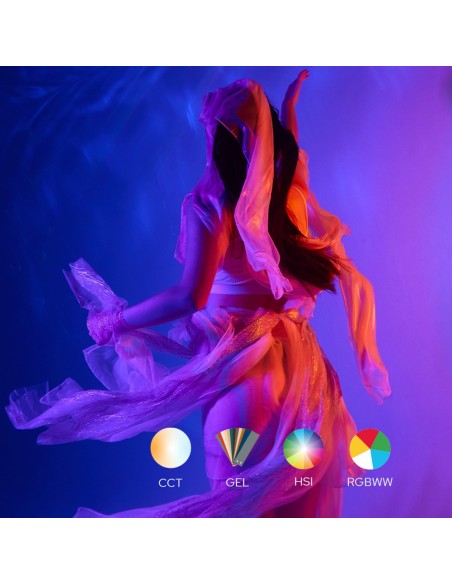Click the CCT text label
Viewport: 452px width, 584px height.
(170, 483)
